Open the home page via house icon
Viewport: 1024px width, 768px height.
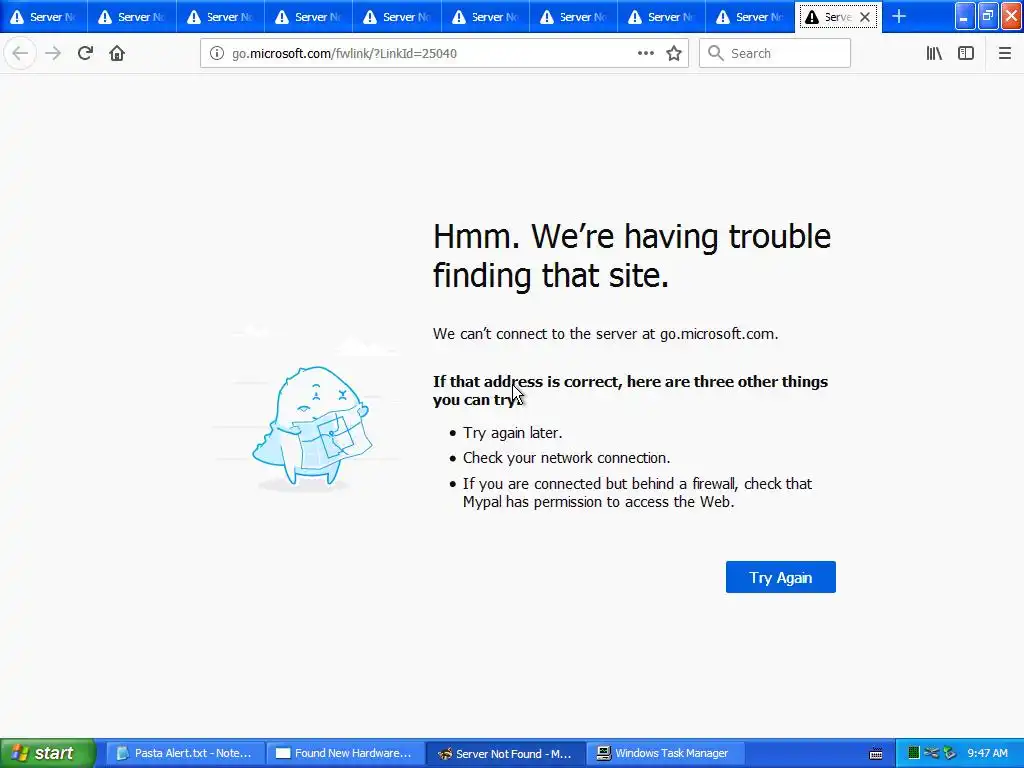117,54
